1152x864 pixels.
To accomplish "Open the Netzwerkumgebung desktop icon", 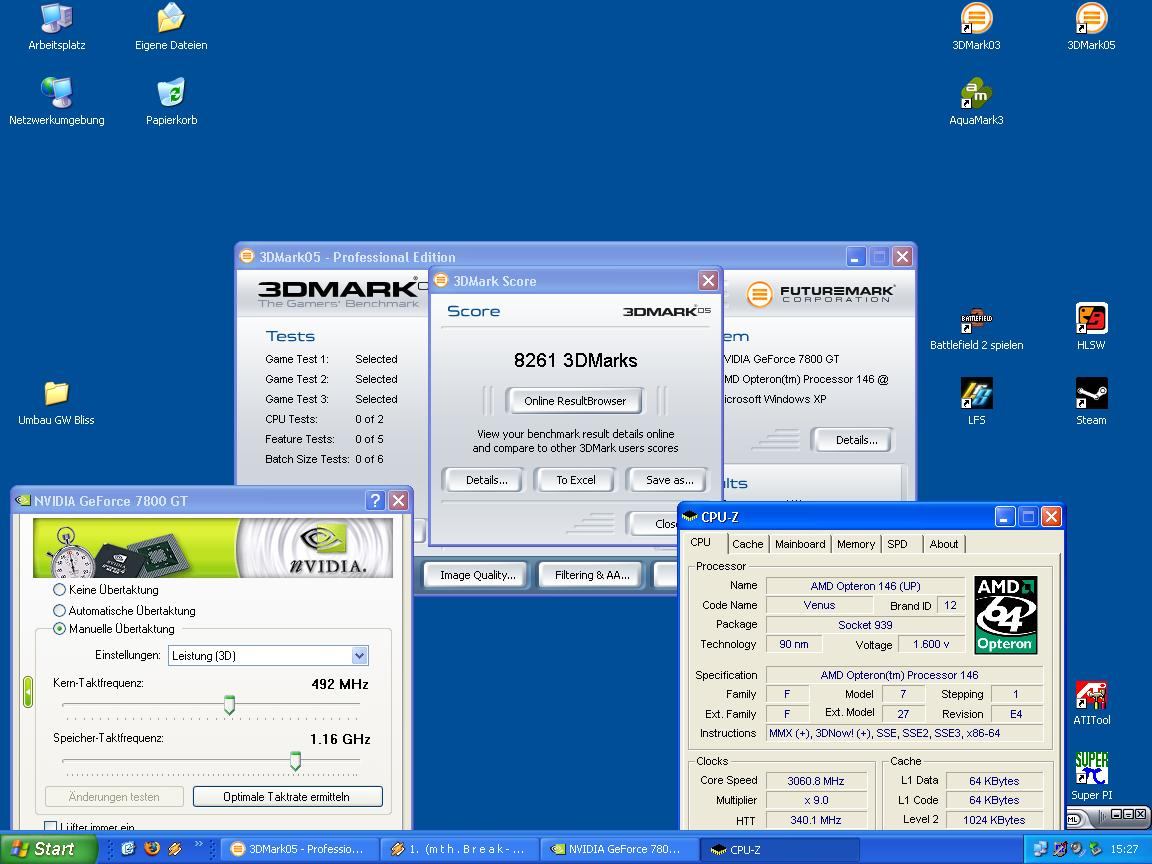I will (57, 101).
